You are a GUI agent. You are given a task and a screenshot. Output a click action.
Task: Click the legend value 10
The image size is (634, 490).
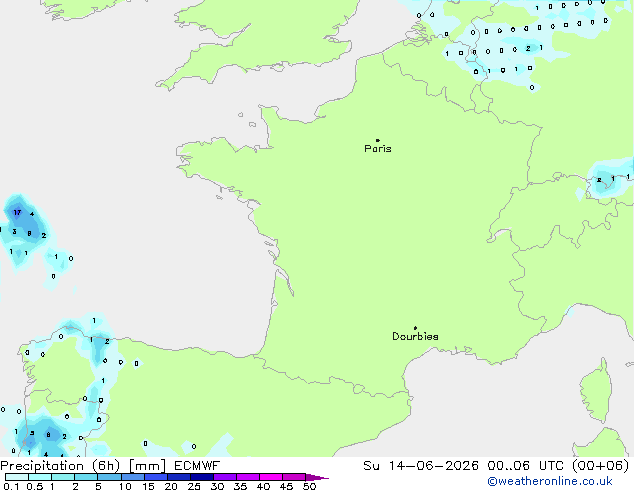pyautogui.click(x=125, y=486)
